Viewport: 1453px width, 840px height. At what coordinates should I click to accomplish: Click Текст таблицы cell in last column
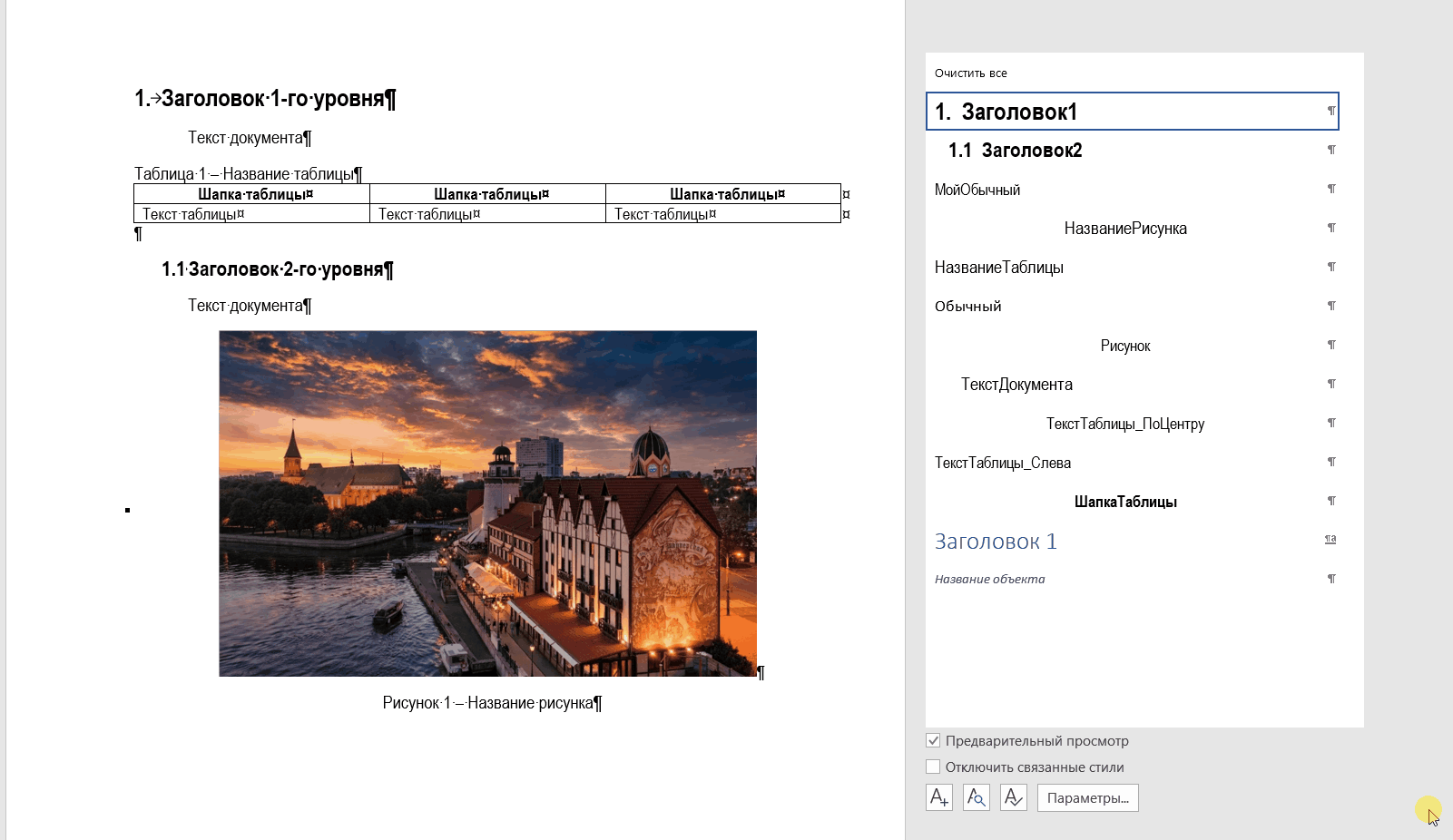coord(723,214)
